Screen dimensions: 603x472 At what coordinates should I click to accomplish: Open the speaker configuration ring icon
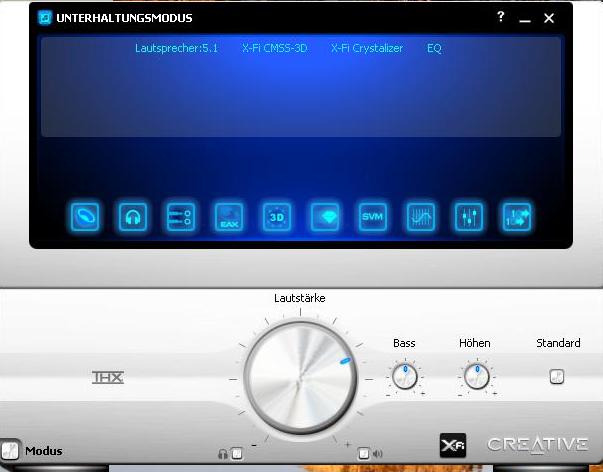click(85, 217)
